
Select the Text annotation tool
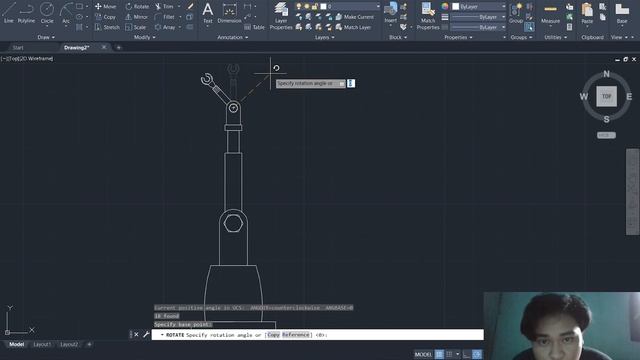click(208, 13)
